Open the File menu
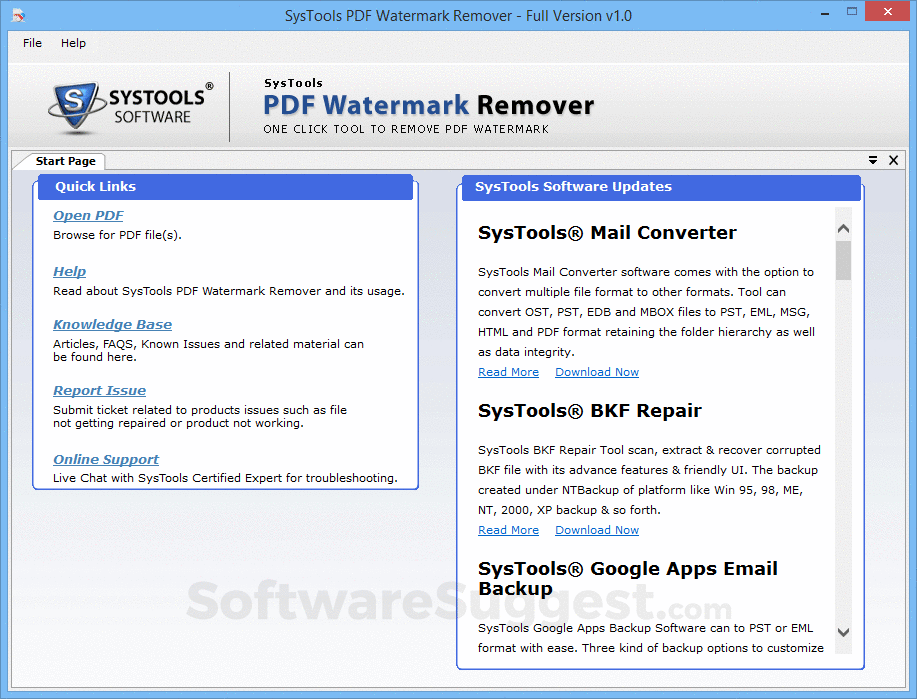The width and height of the screenshot is (917, 699). coord(32,43)
